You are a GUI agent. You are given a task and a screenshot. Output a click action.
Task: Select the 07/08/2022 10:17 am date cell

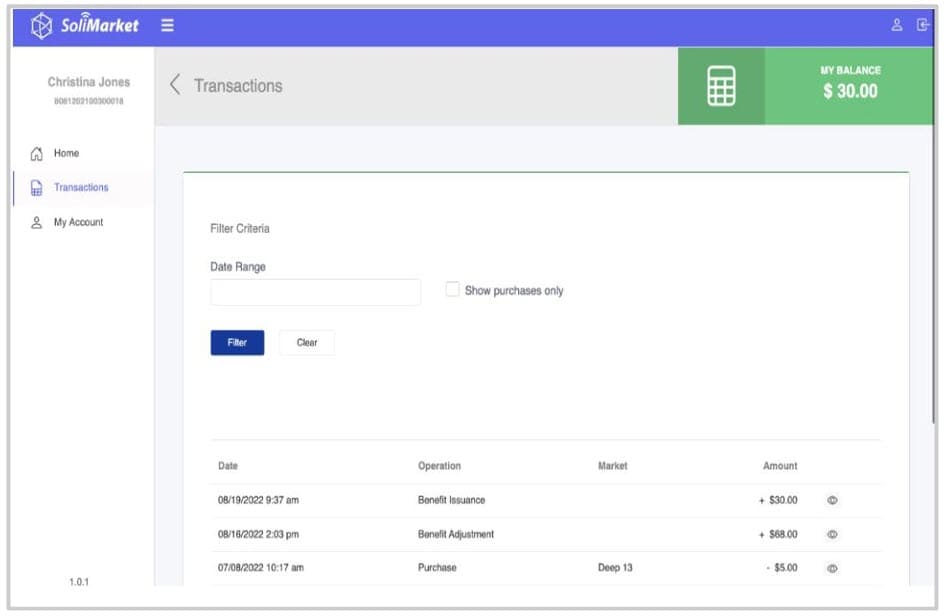click(261, 568)
